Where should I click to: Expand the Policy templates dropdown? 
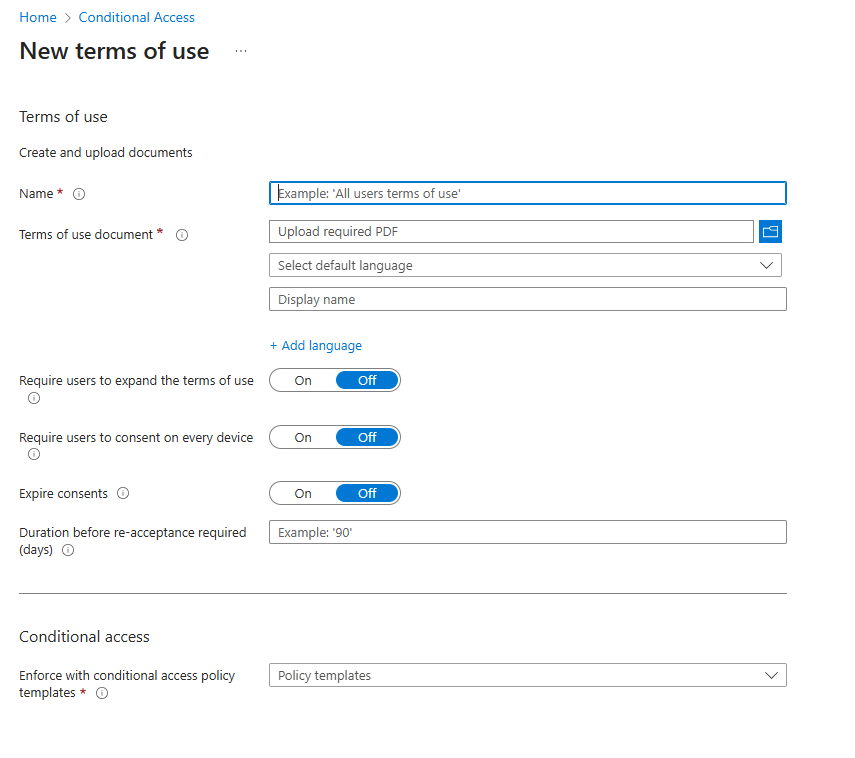(x=527, y=675)
